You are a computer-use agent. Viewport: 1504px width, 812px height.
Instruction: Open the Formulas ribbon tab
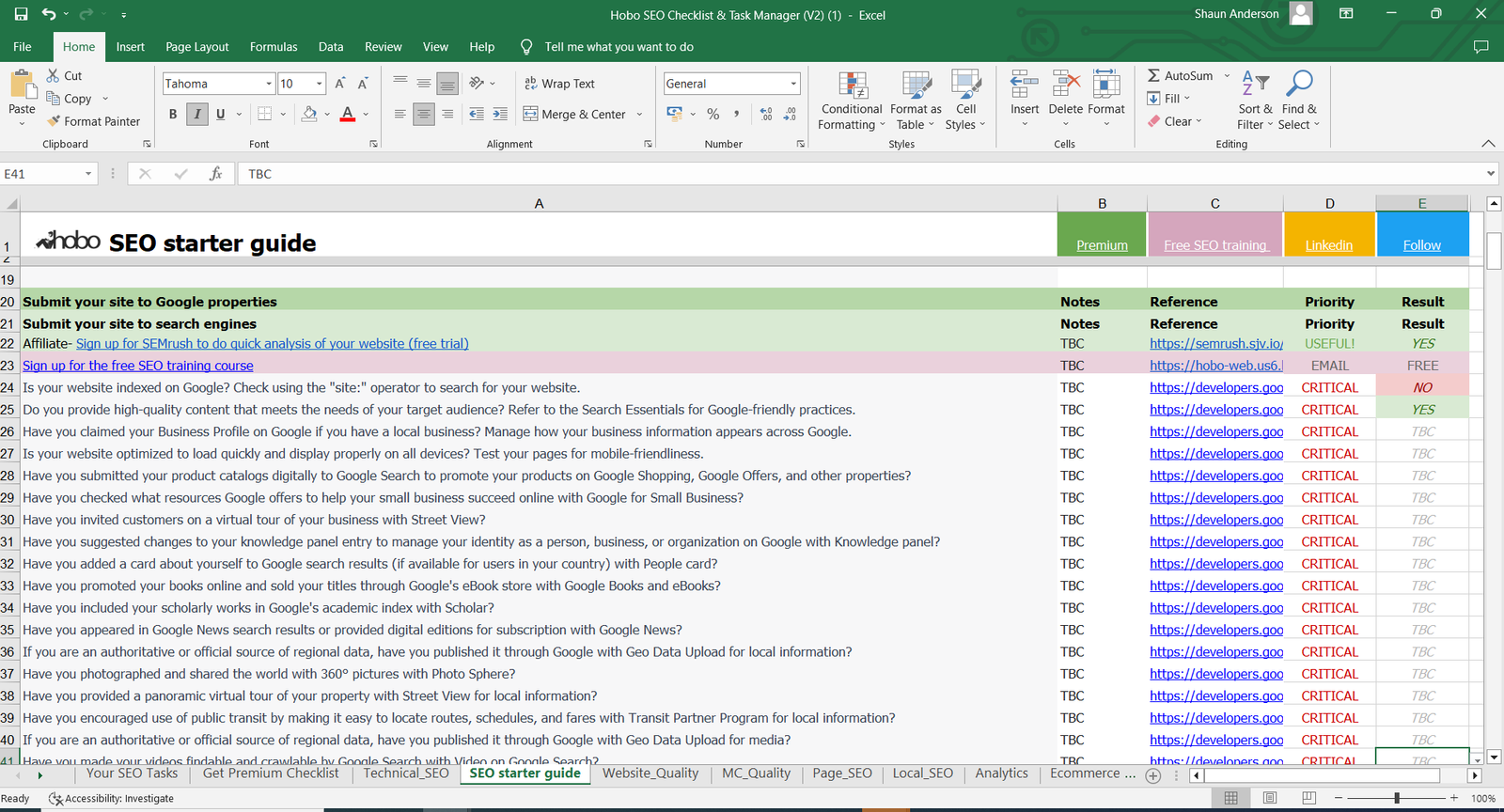pos(273,47)
